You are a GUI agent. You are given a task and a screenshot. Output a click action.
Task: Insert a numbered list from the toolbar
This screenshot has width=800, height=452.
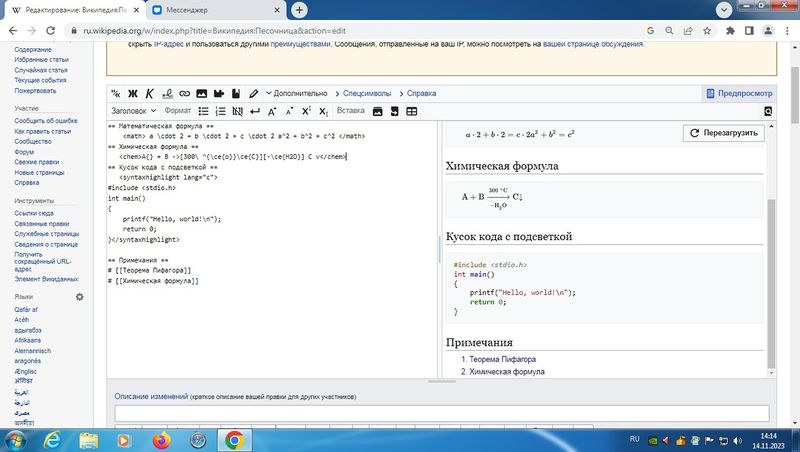(220, 111)
